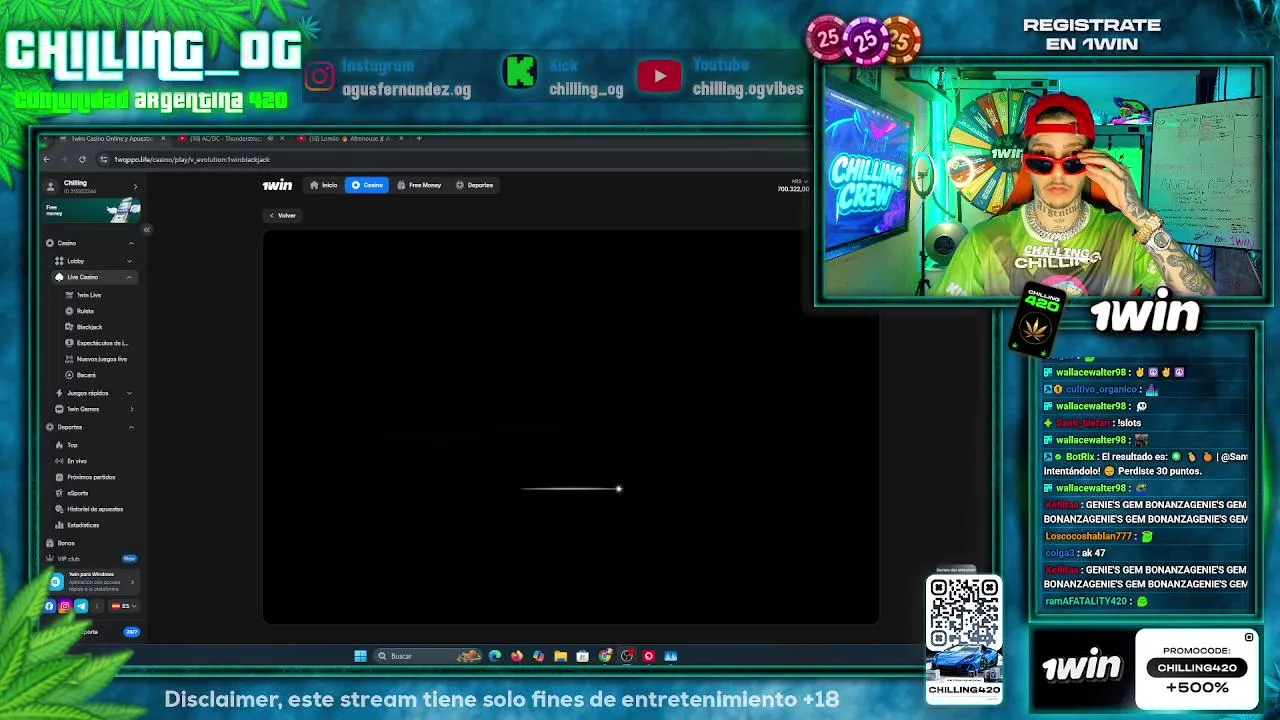The width and height of the screenshot is (1280, 720).
Task: Switch to the Deportes header tab
Action: (474, 185)
